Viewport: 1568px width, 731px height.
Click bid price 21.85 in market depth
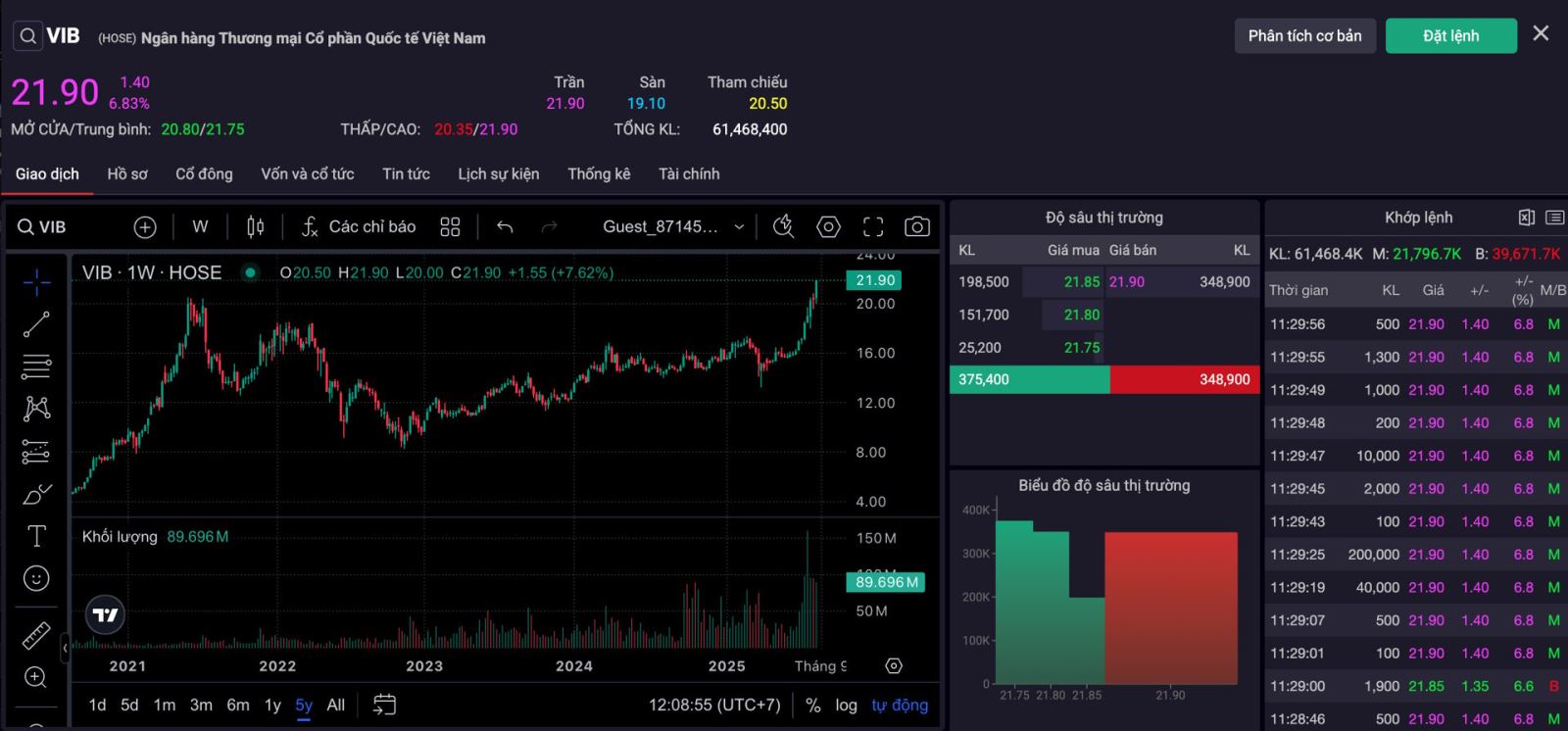[1082, 281]
